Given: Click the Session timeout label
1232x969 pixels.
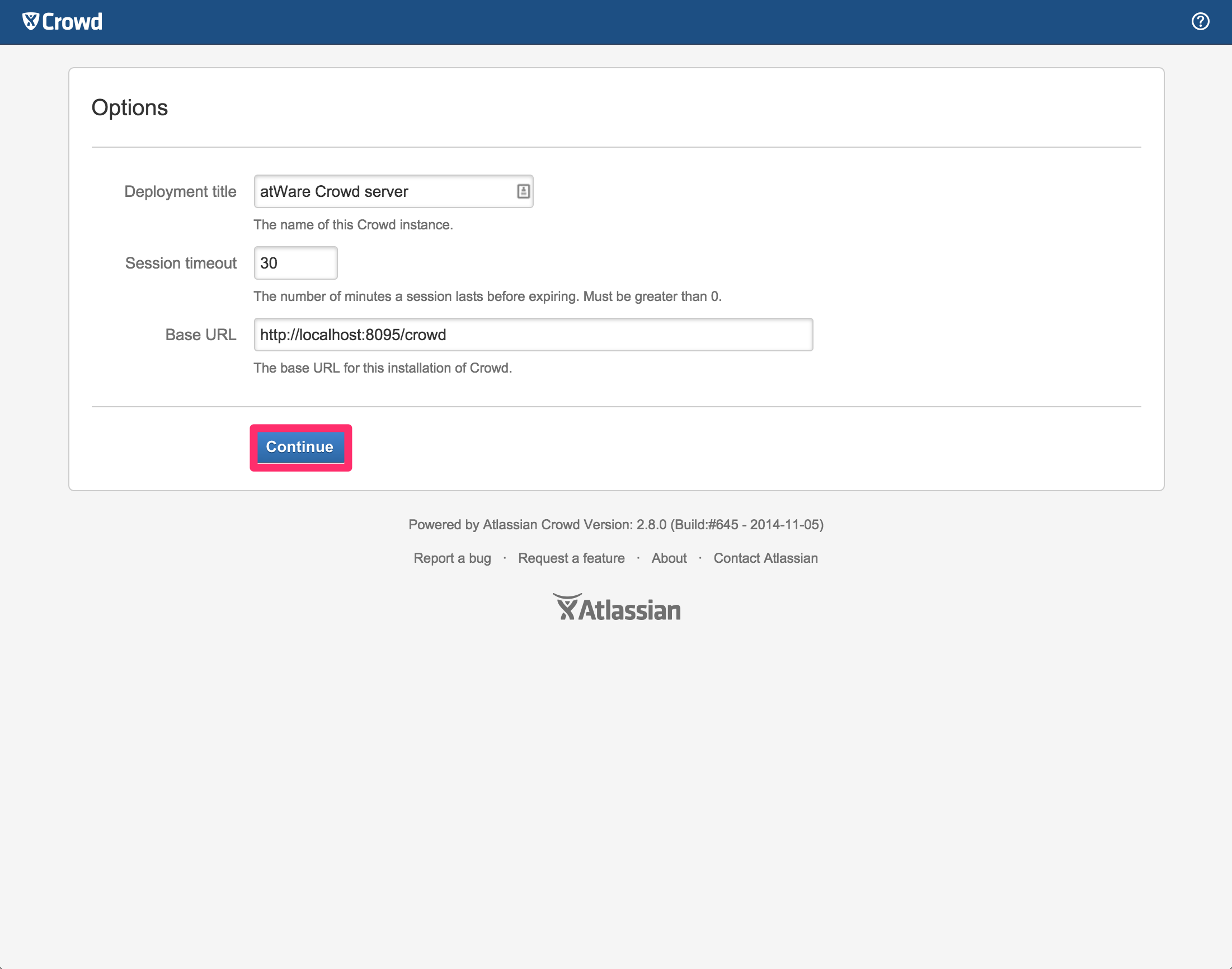Looking at the screenshot, I should click(180, 263).
